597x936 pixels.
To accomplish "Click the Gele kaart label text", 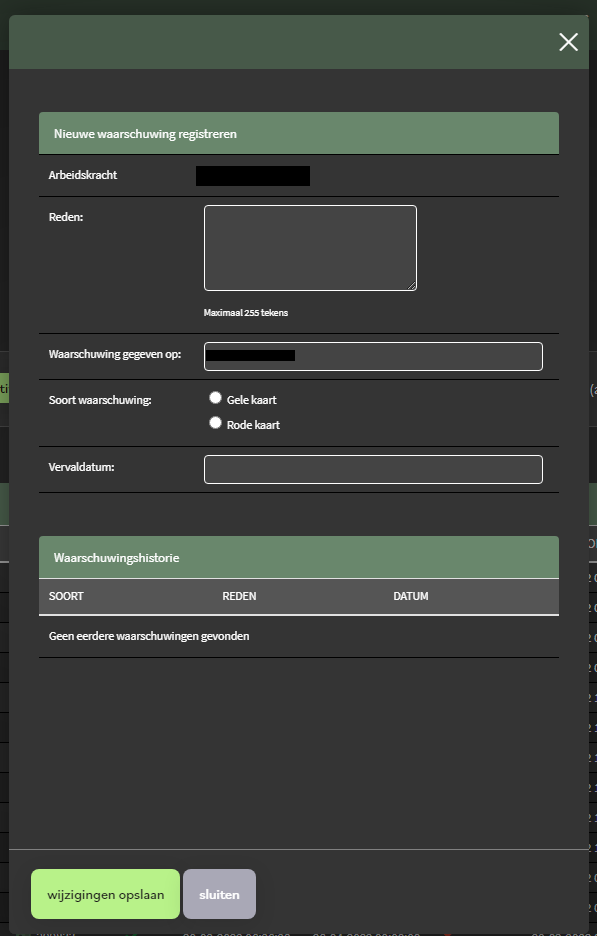I will click(x=251, y=400).
